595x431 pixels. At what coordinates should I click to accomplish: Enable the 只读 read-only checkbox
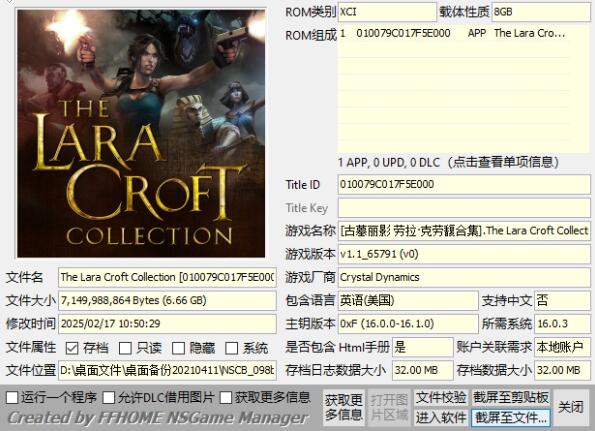(125, 348)
